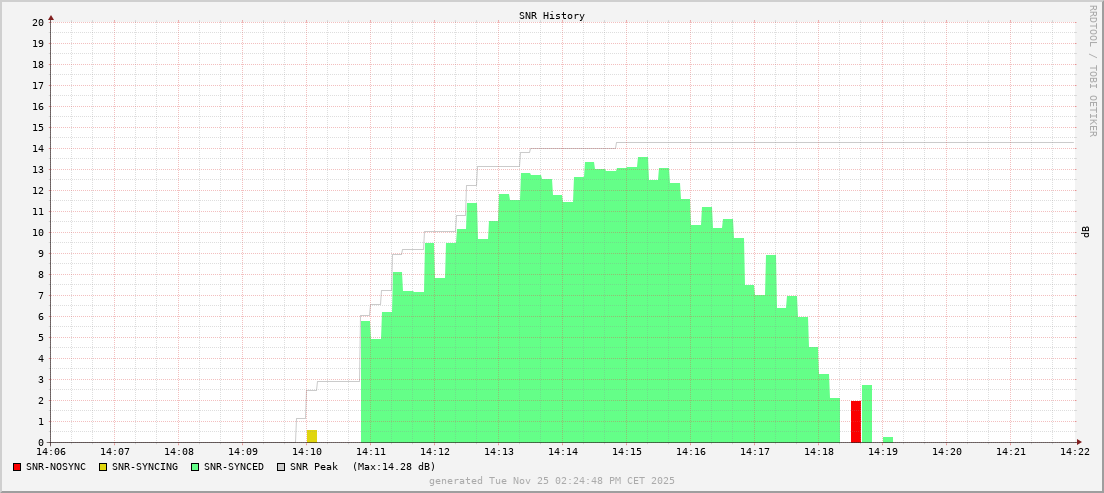Click the dB unit label on right side

pyautogui.click(x=1085, y=232)
